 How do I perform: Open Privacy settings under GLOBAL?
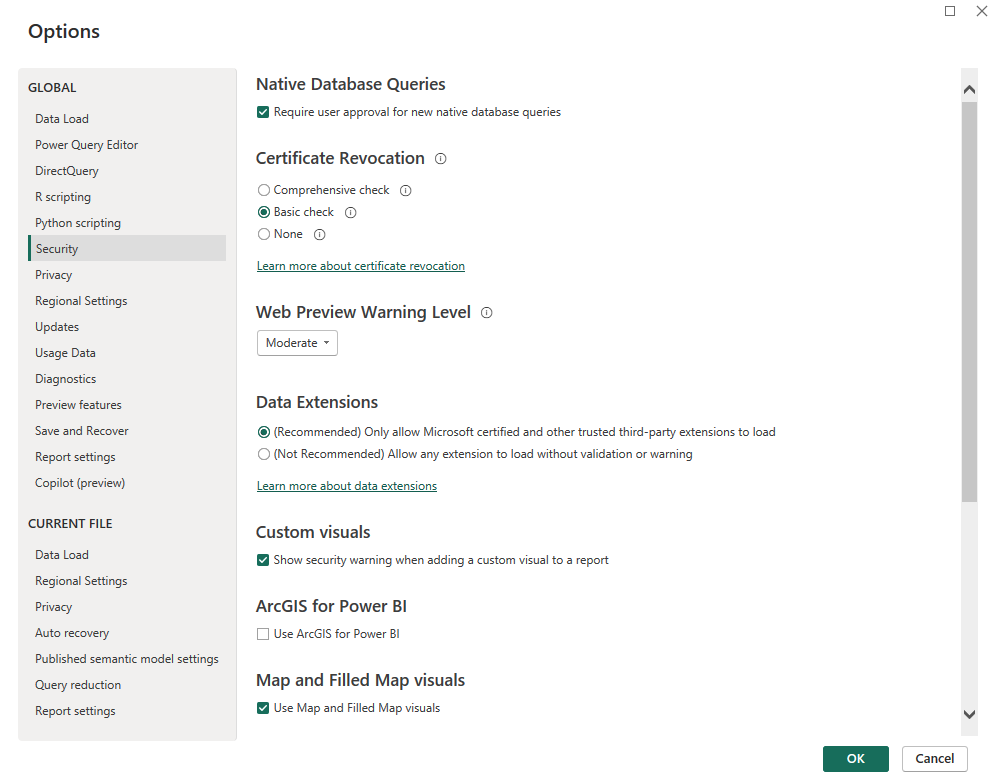(53, 274)
